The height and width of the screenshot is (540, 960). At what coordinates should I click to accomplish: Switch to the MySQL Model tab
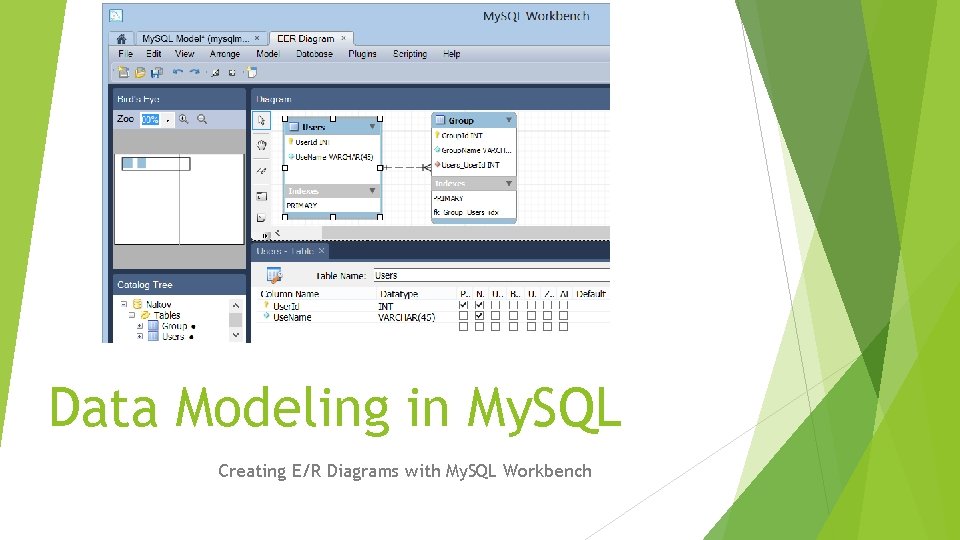[195, 39]
